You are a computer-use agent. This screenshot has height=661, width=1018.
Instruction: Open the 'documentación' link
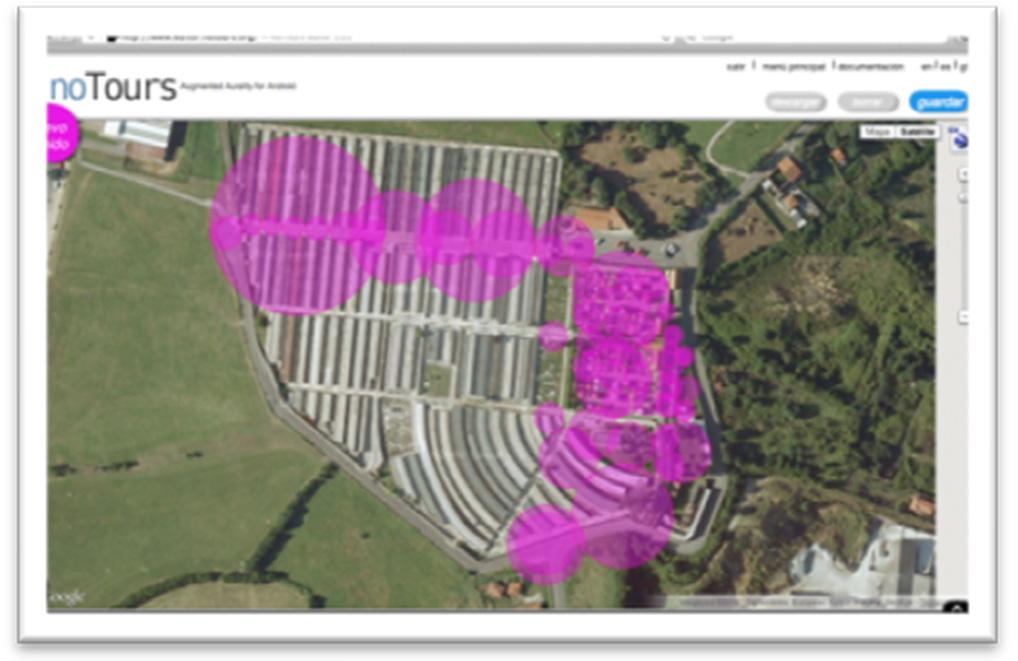[x=871, y=66]
